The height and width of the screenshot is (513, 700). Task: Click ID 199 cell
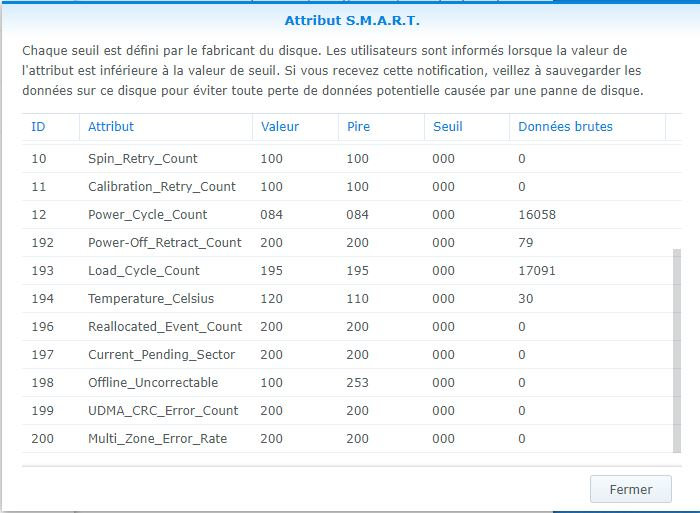[x=42, y=411]
